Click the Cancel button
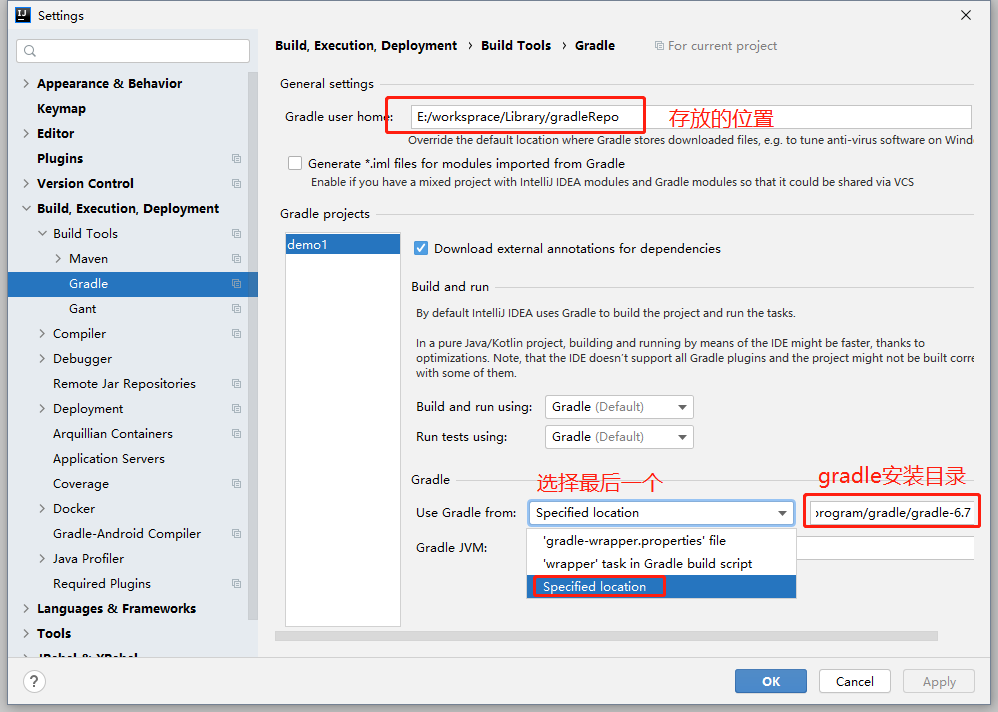998x712 pixels. (x=855, y=681)
